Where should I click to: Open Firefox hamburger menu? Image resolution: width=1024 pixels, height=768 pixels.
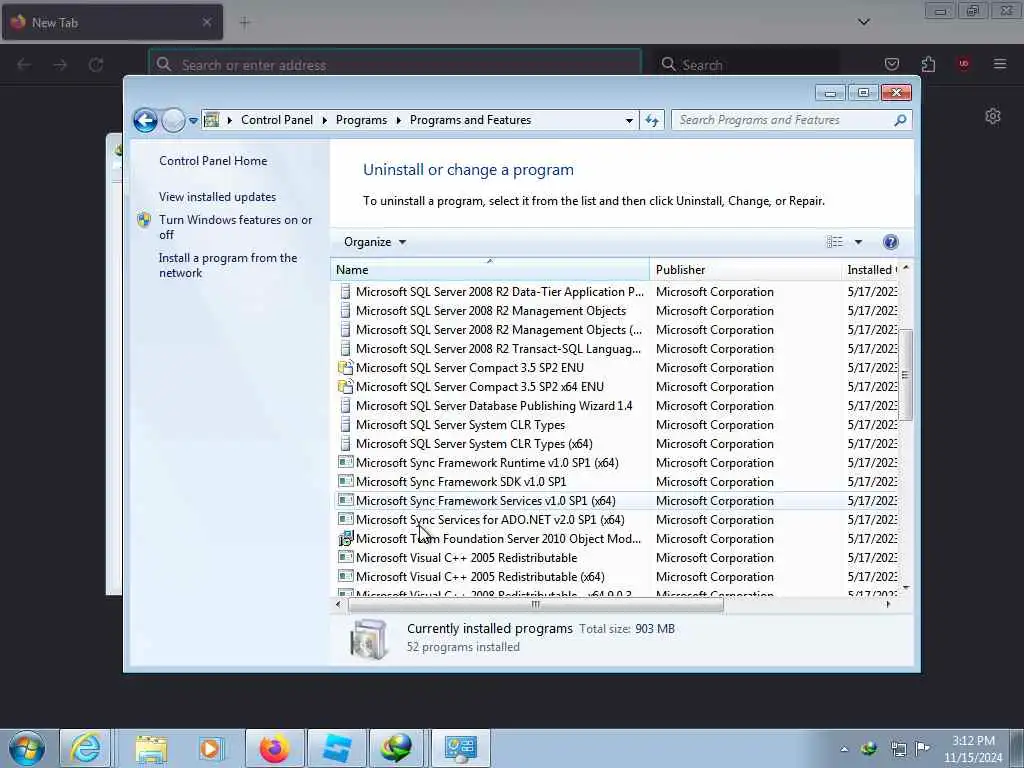[x=1000, y=64]
